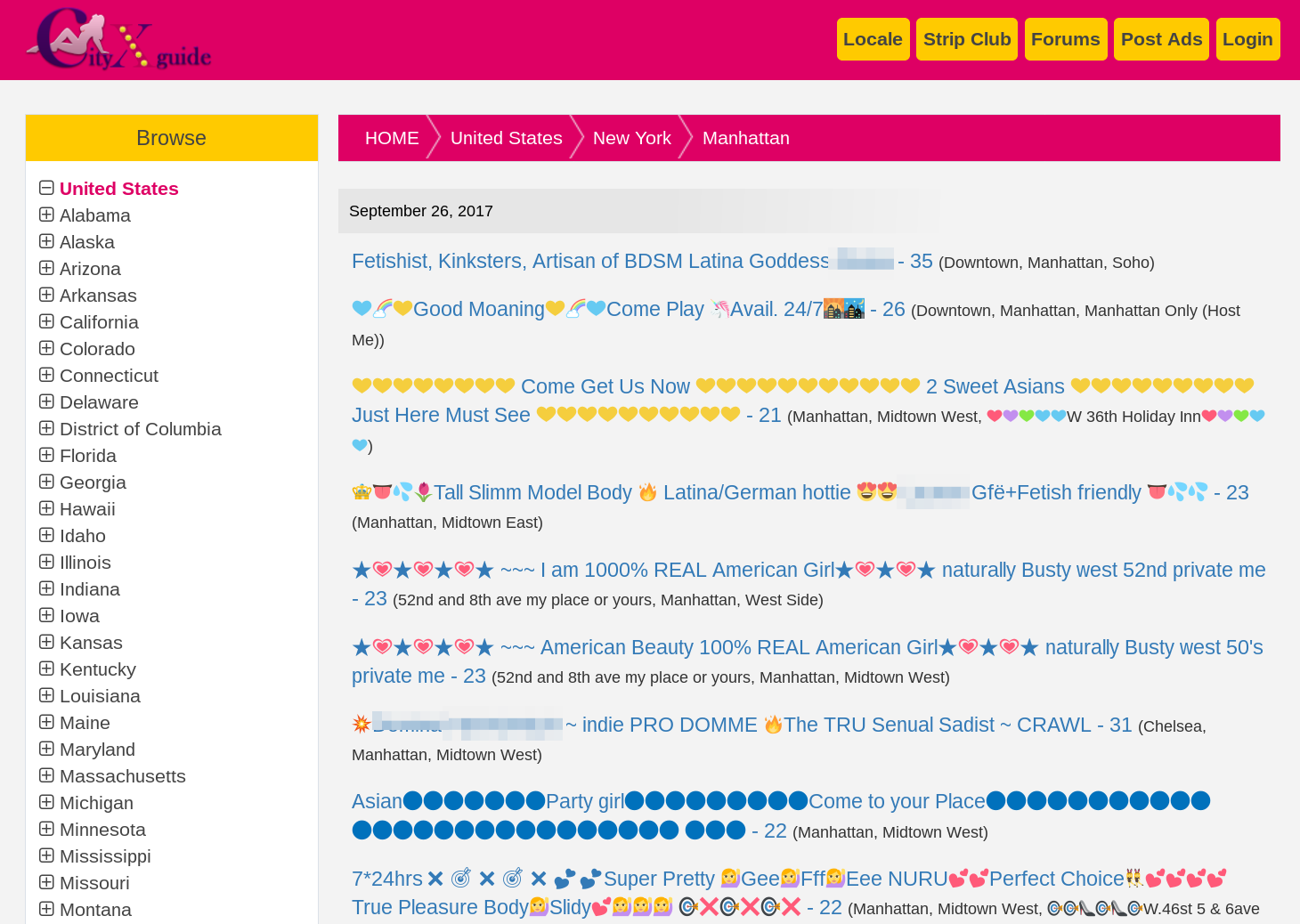Expand the Florida plus icon

click(46, 455)
